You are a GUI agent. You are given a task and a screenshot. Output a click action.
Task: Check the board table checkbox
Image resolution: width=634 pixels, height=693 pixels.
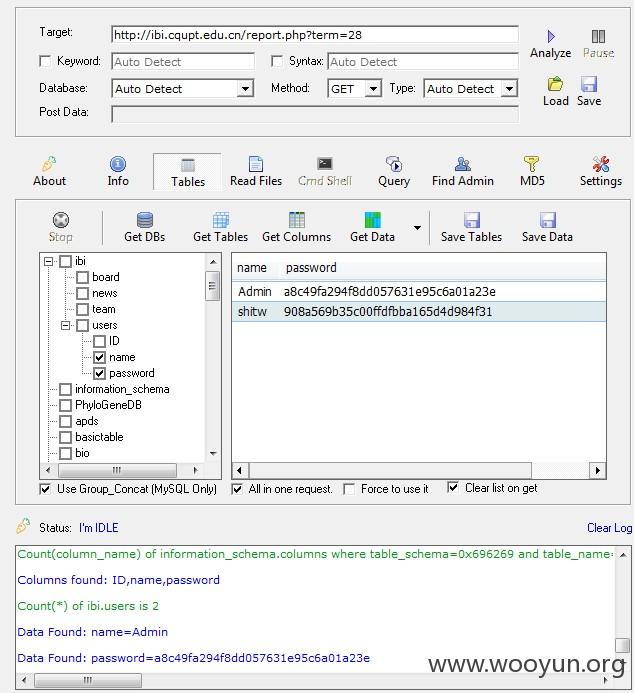82,278
